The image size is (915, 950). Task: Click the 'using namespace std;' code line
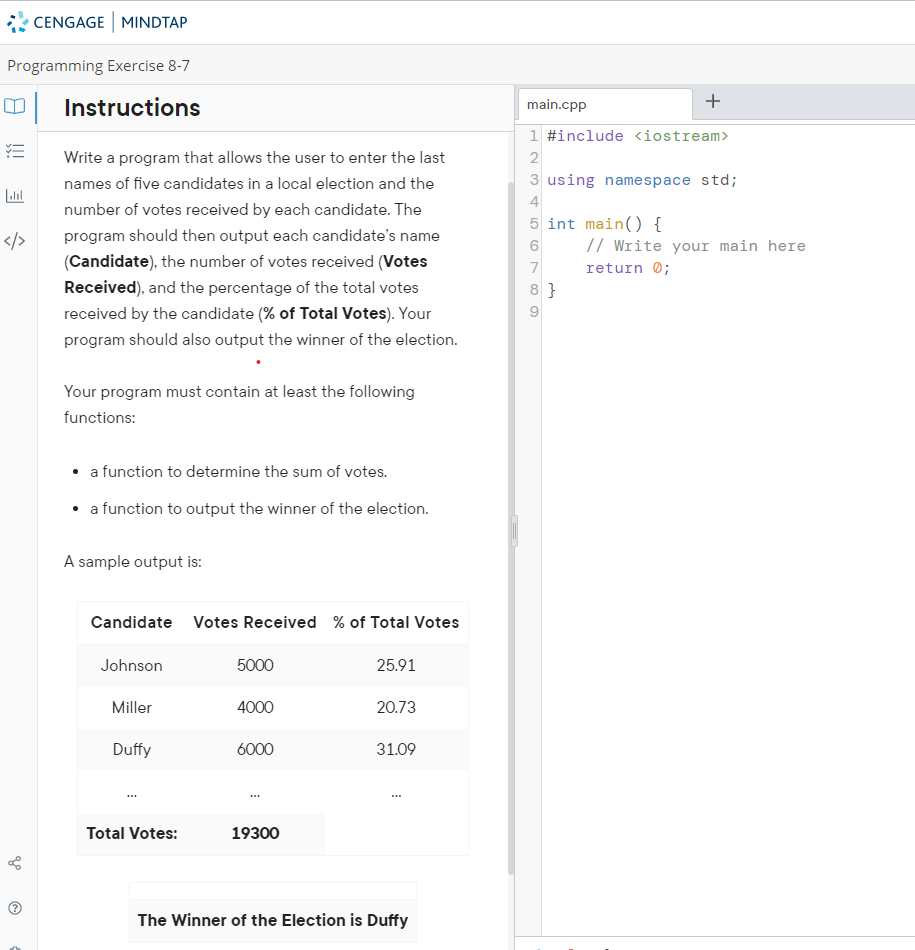coord(642,180)
